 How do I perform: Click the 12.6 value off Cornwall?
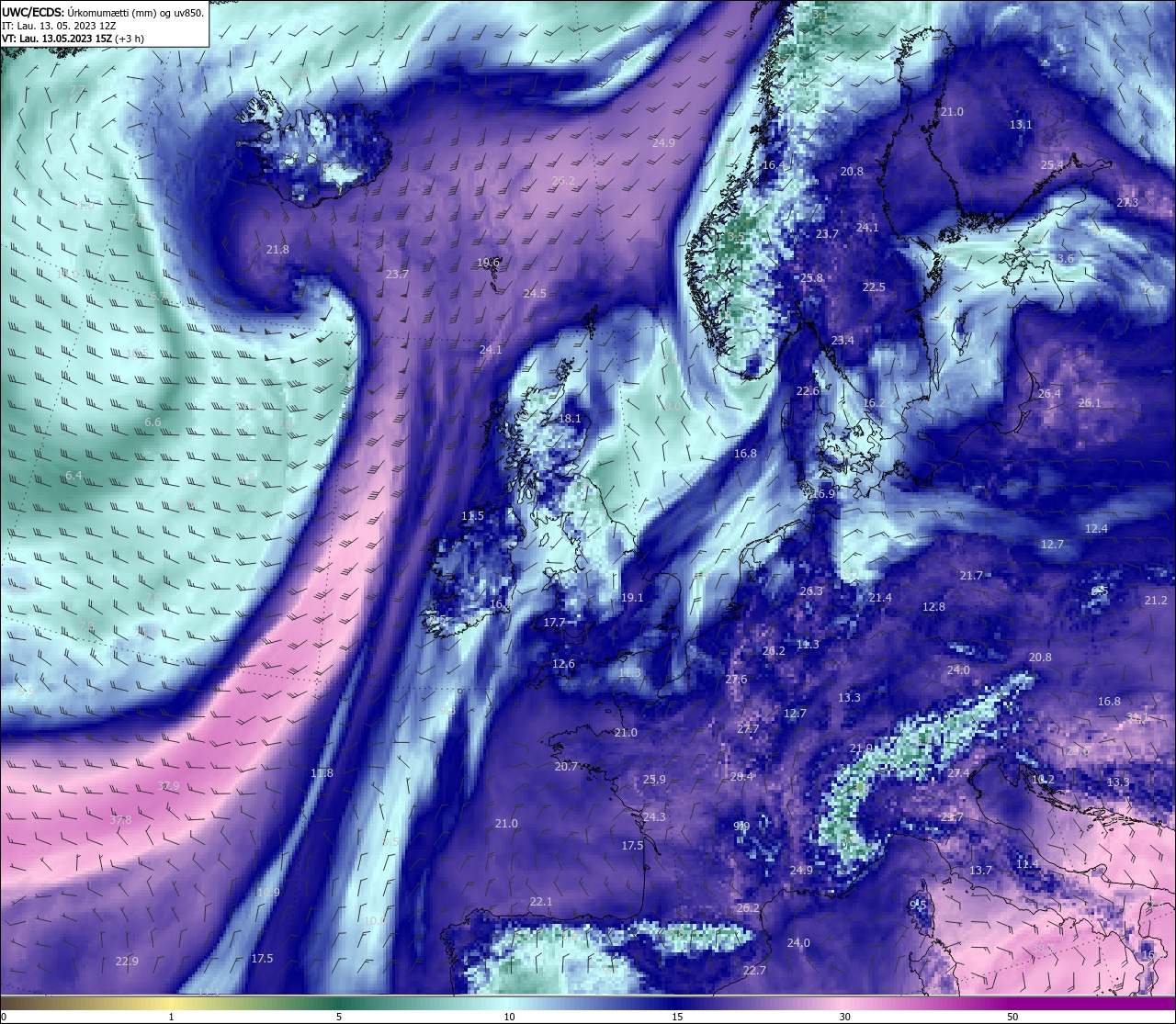563,664
